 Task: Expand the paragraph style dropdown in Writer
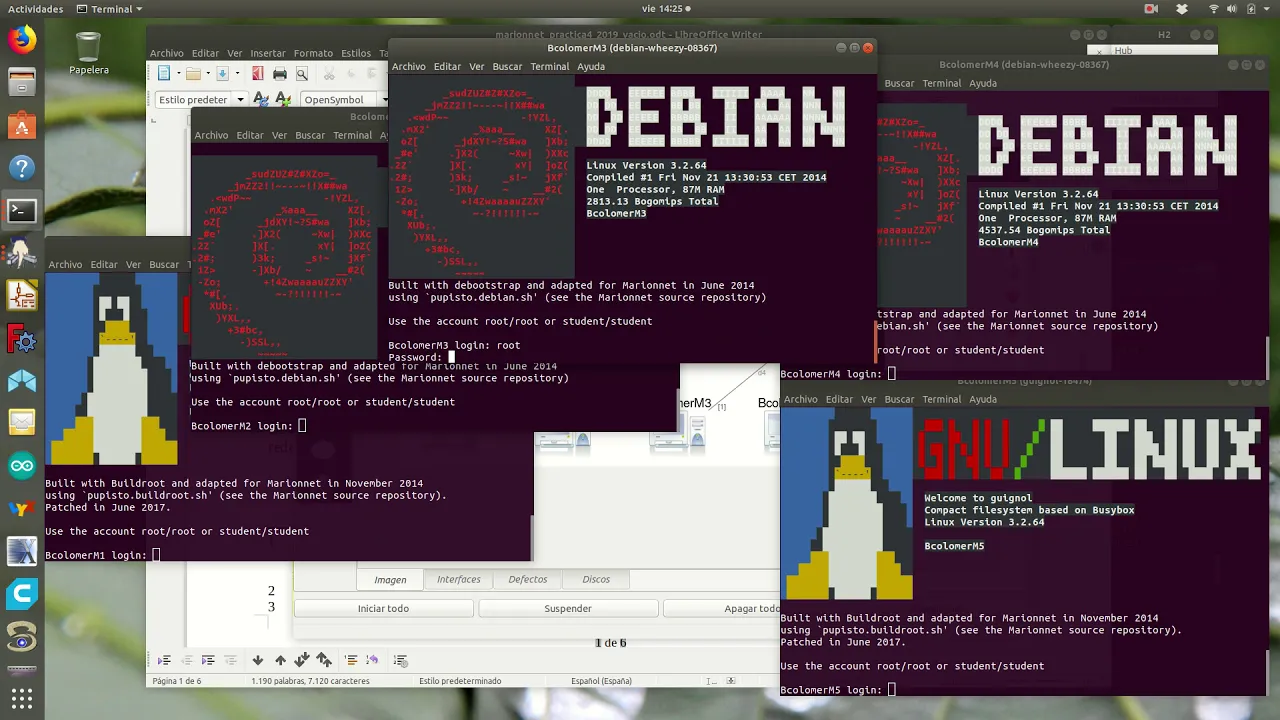[x=240, y=100]
